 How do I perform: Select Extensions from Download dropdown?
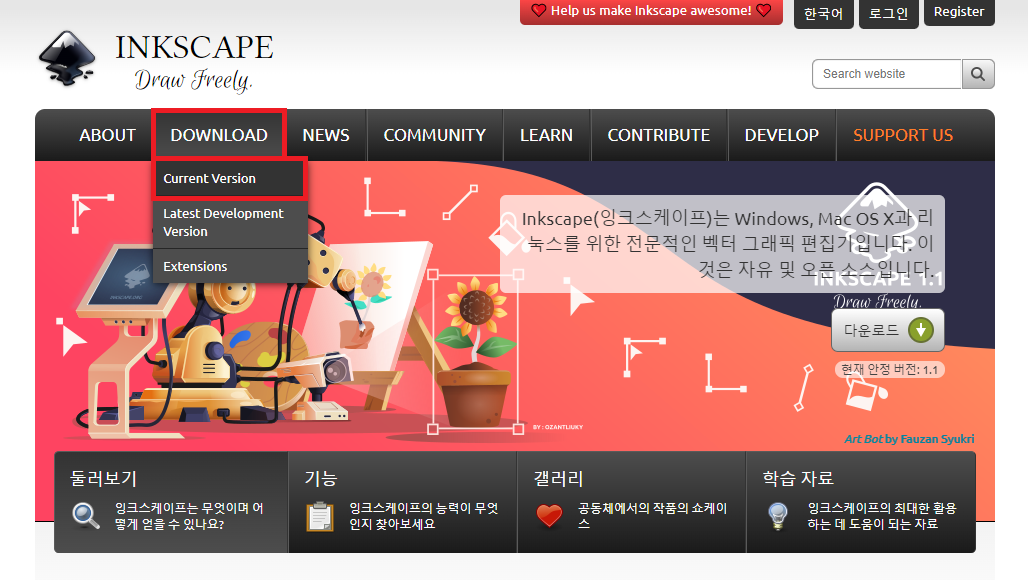click(x=229, y=266)
